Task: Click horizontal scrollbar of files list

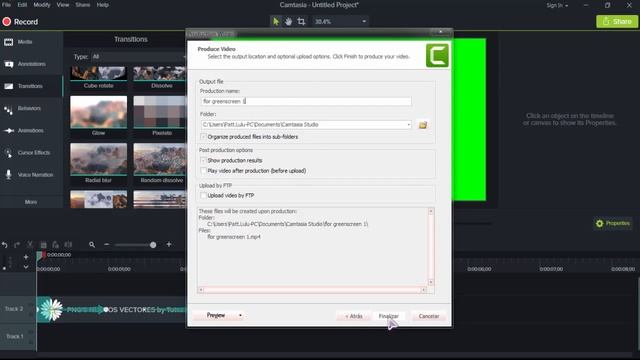Action: click(x=312, y=290)
